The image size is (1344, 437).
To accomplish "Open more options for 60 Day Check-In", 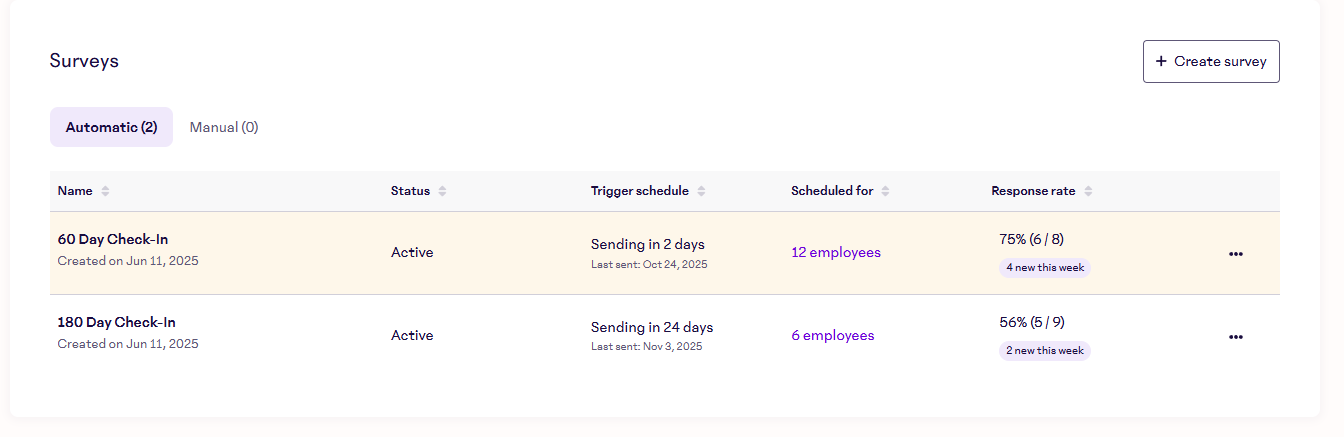I will (x=1236, y=253).
